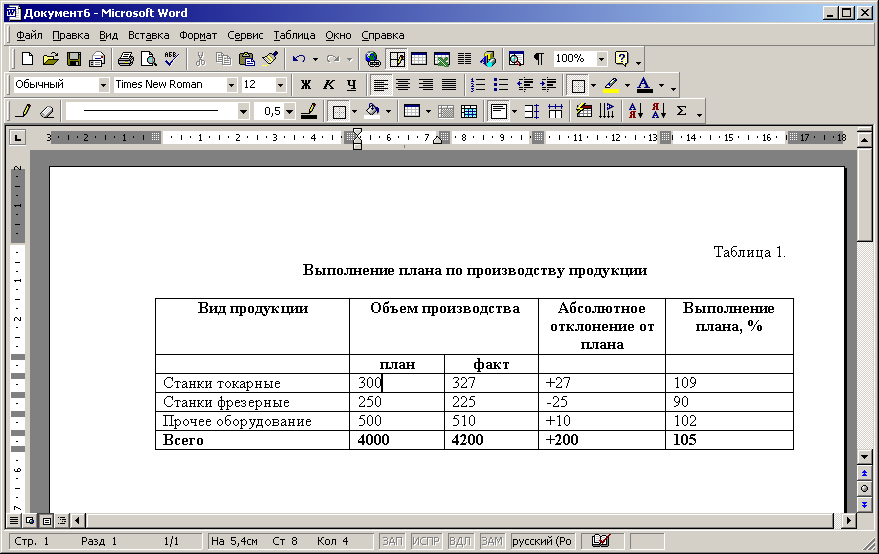Viewport: 879px width, 554px height.
Task: Click the language indicator русский
Action: (x=542, y=541)
